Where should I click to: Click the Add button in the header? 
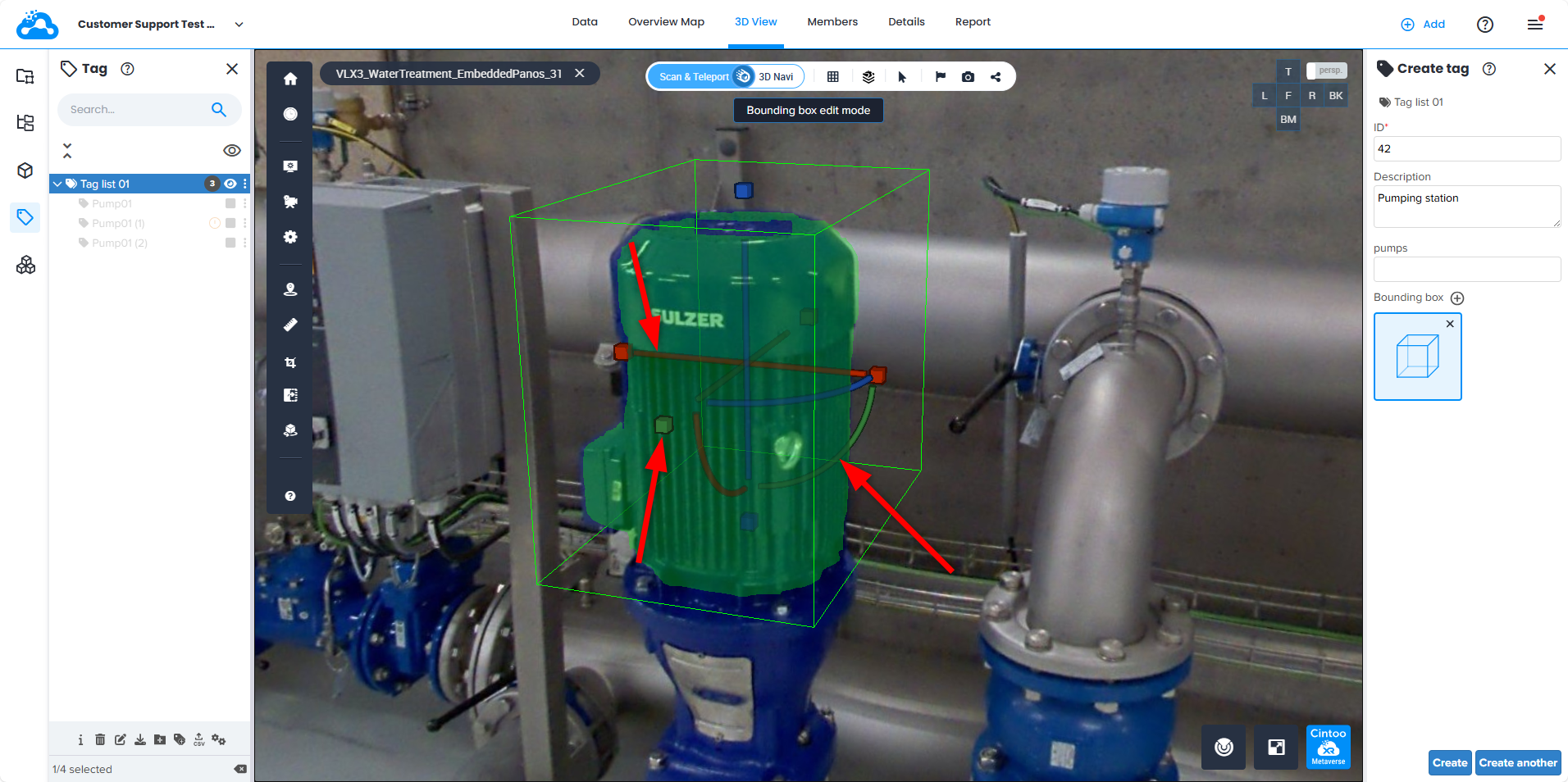tap(1423, 25)
